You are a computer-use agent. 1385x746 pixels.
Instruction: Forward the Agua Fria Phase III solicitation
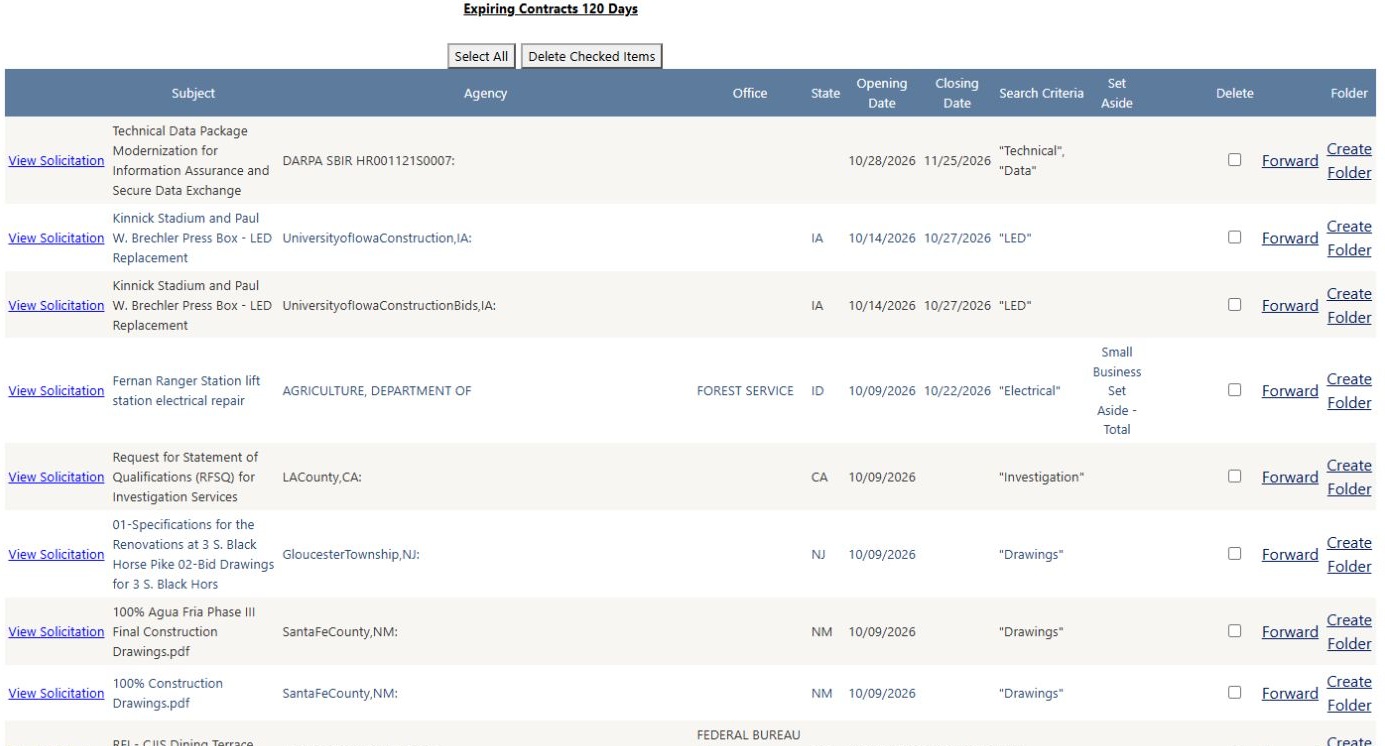(1290, 632)
